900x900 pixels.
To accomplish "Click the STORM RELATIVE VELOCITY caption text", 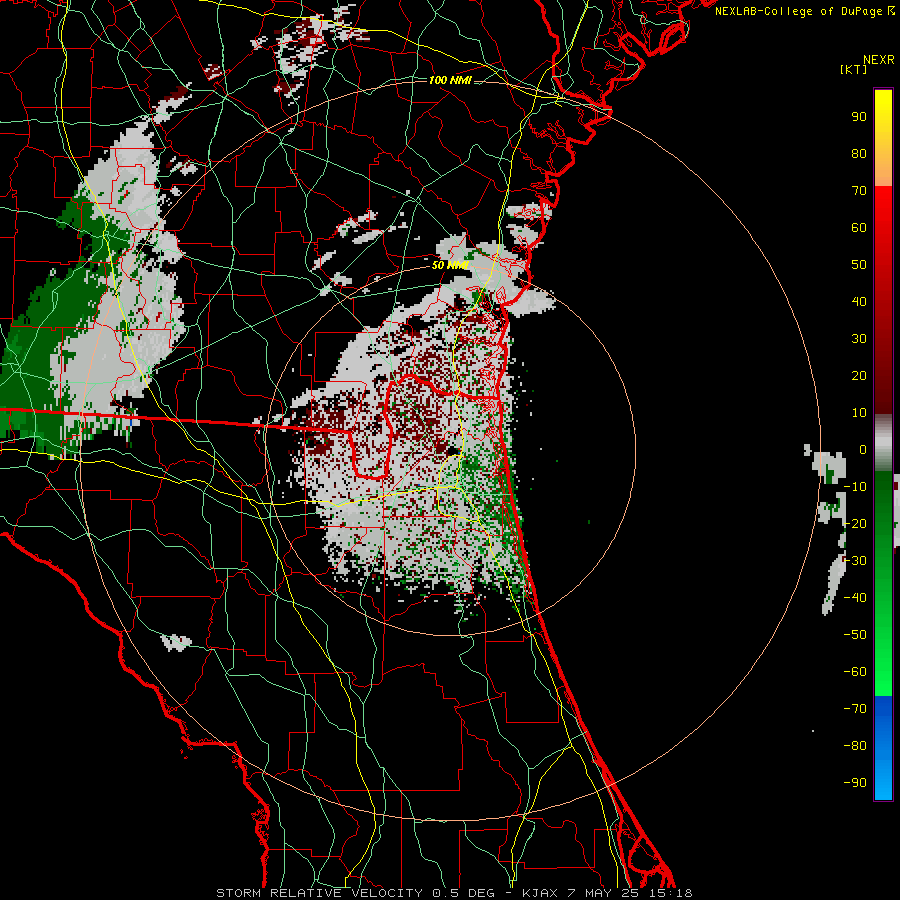I will [x=319, y=893].
